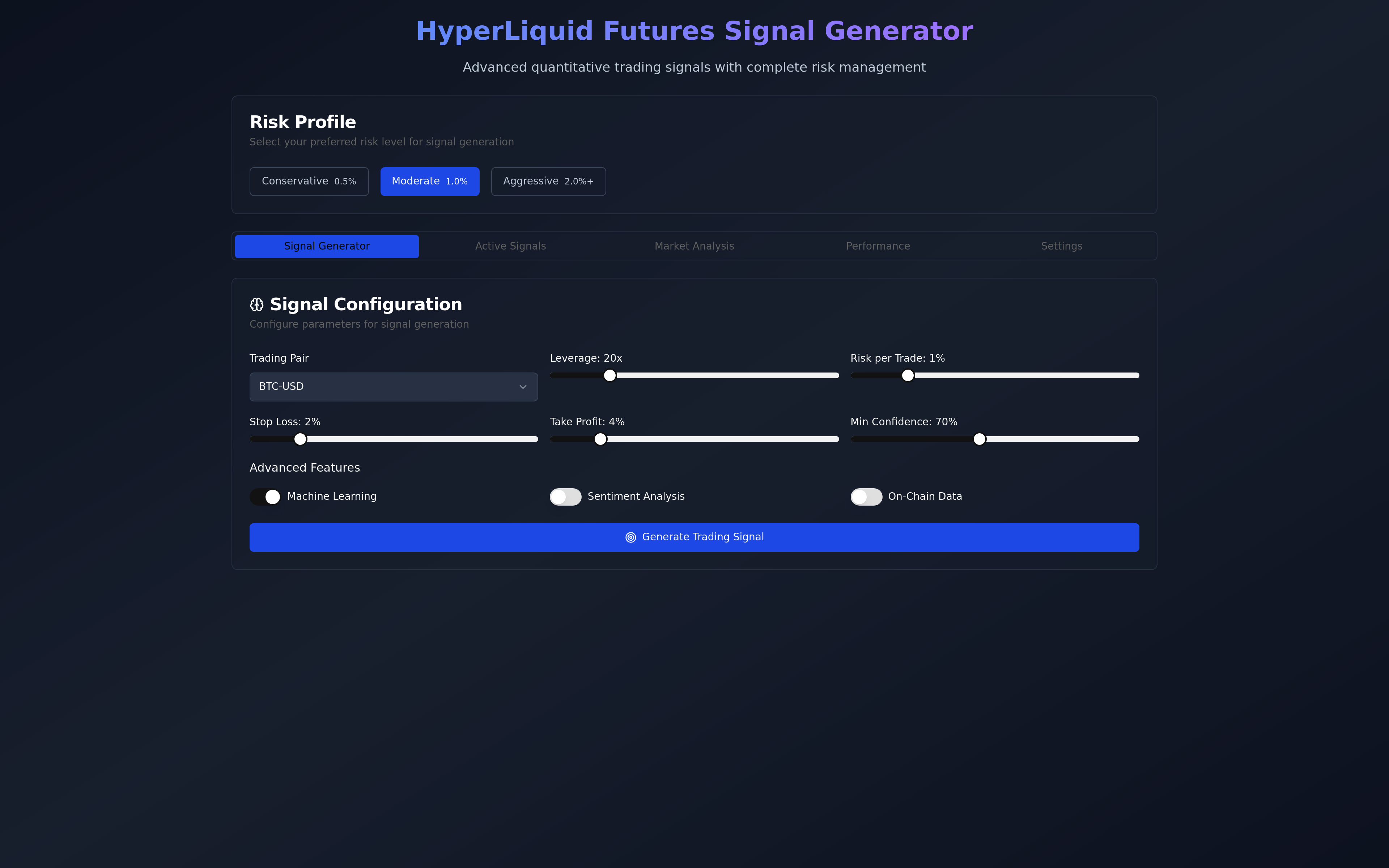This screenshot has height=868, width=1389.
Task: Select the Signal Generator tab
Action: (x=327, y=246)
